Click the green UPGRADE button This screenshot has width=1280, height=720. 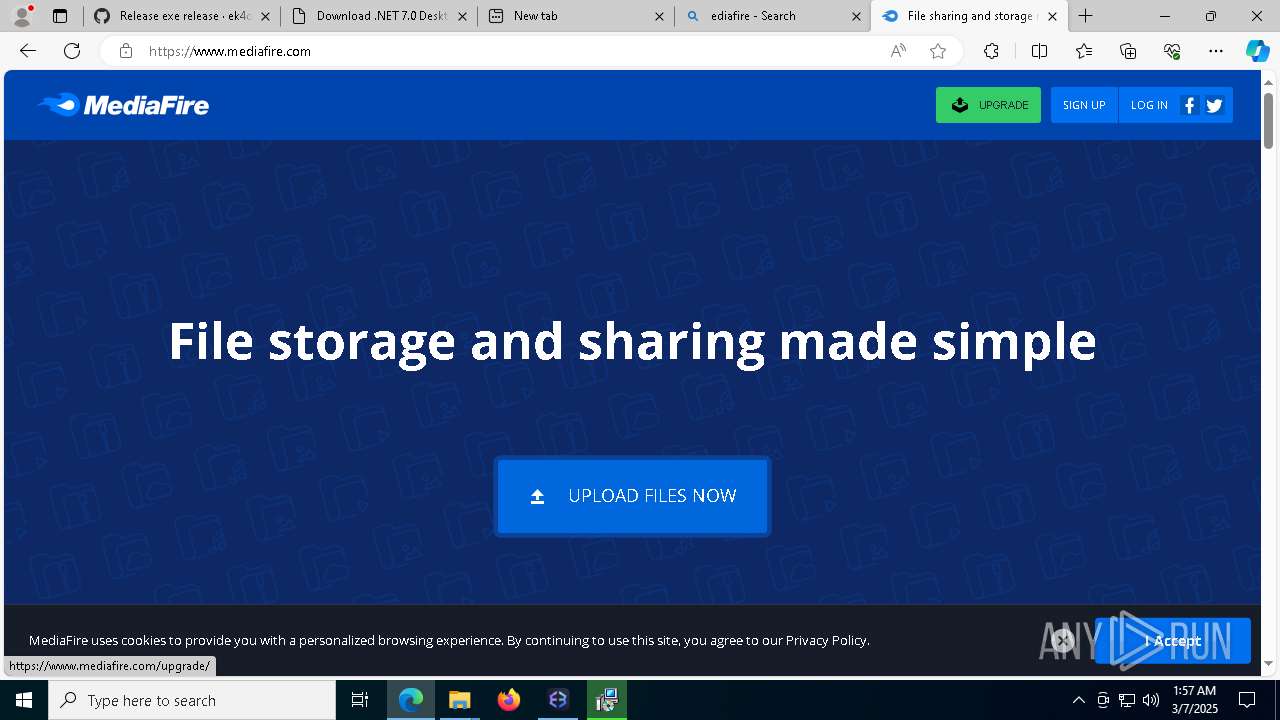[x=988, y=105]
